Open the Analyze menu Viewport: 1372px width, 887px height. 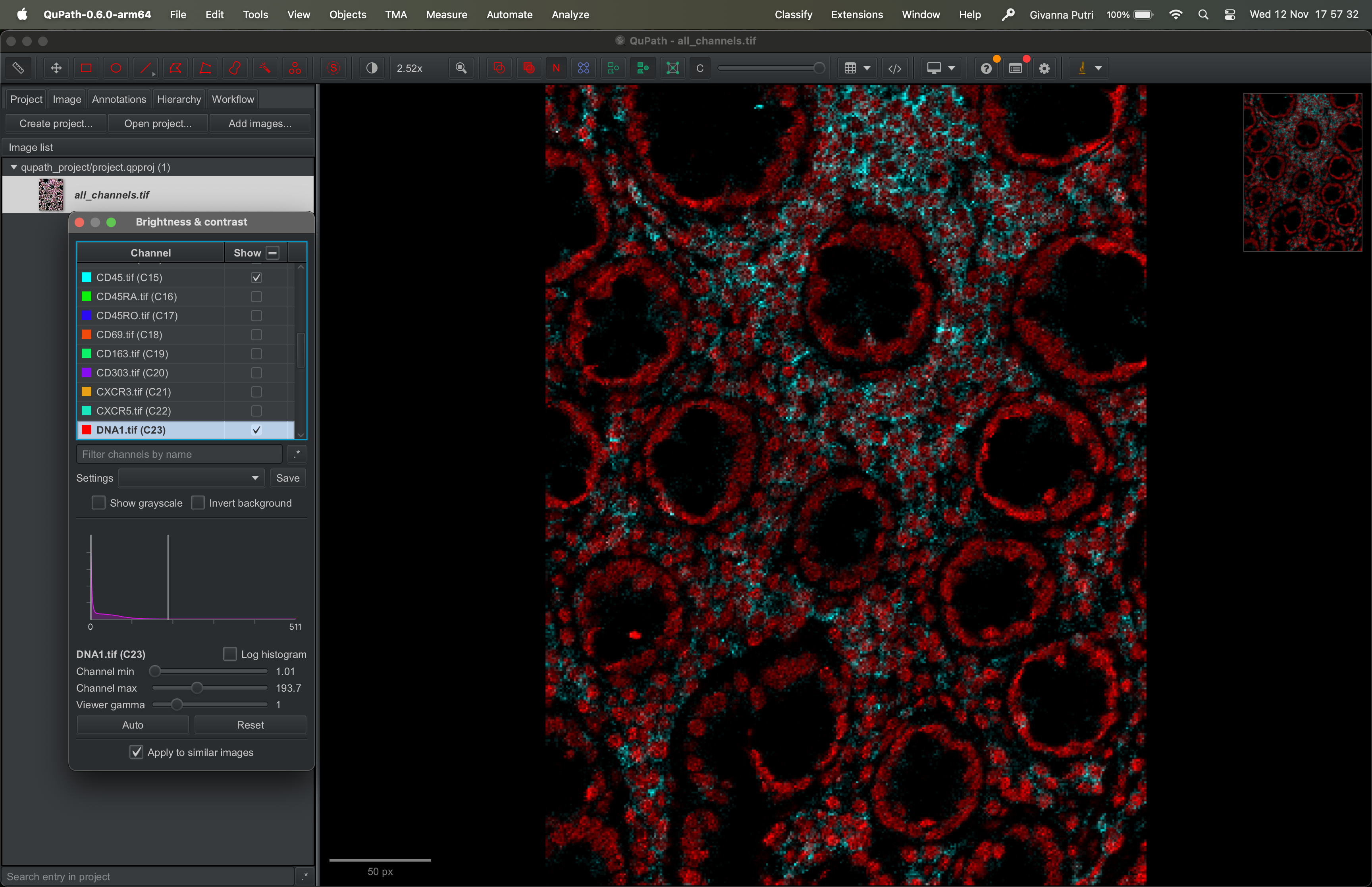point(570,14)
